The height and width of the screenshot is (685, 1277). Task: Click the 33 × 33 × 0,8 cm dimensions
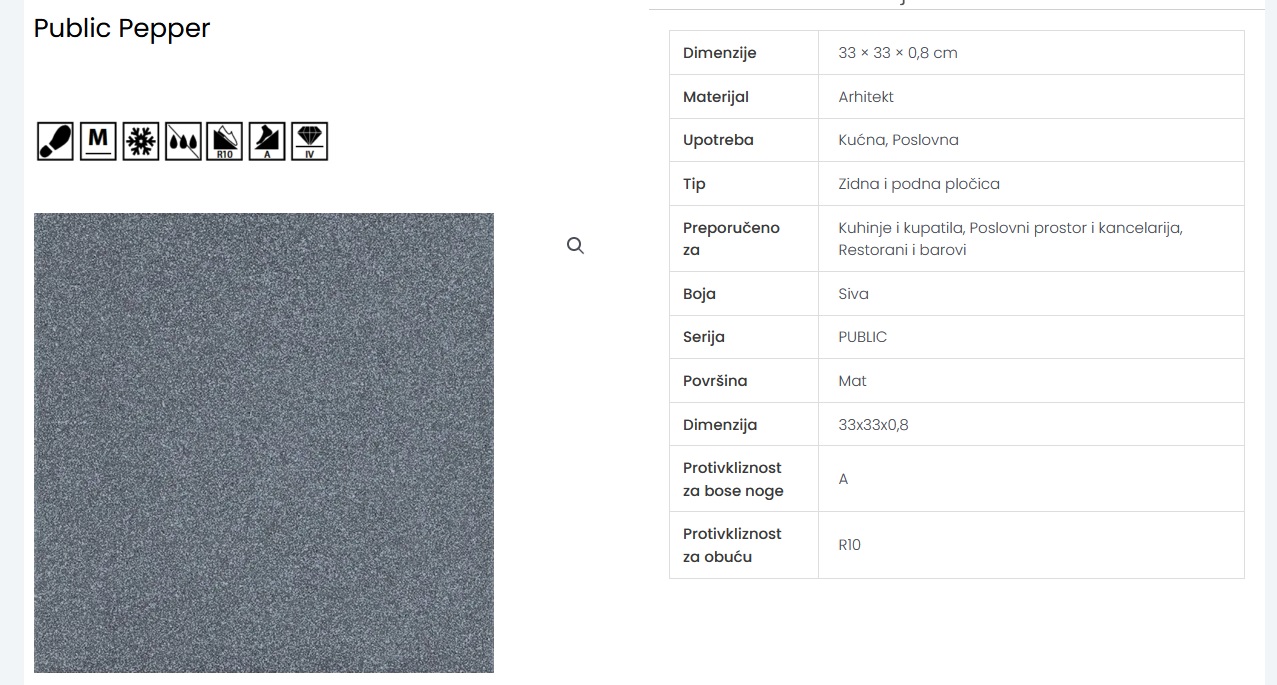click(x=898, y=53)
